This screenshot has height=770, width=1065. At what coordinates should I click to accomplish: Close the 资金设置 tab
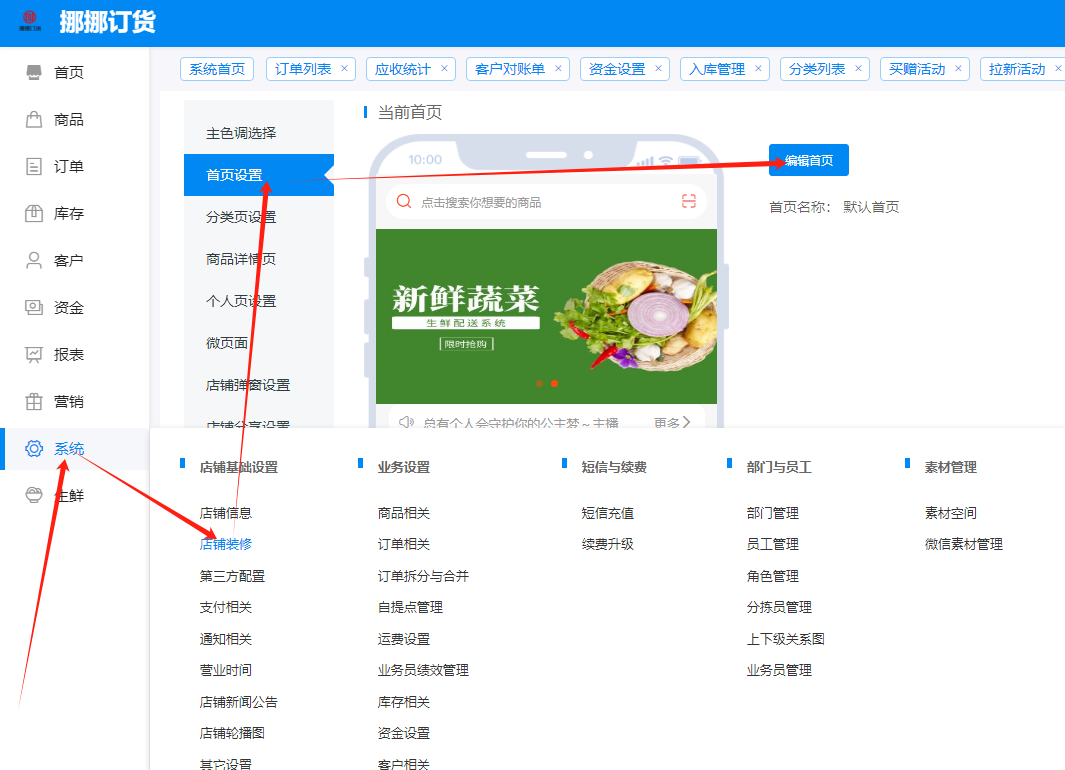(659, 69)
